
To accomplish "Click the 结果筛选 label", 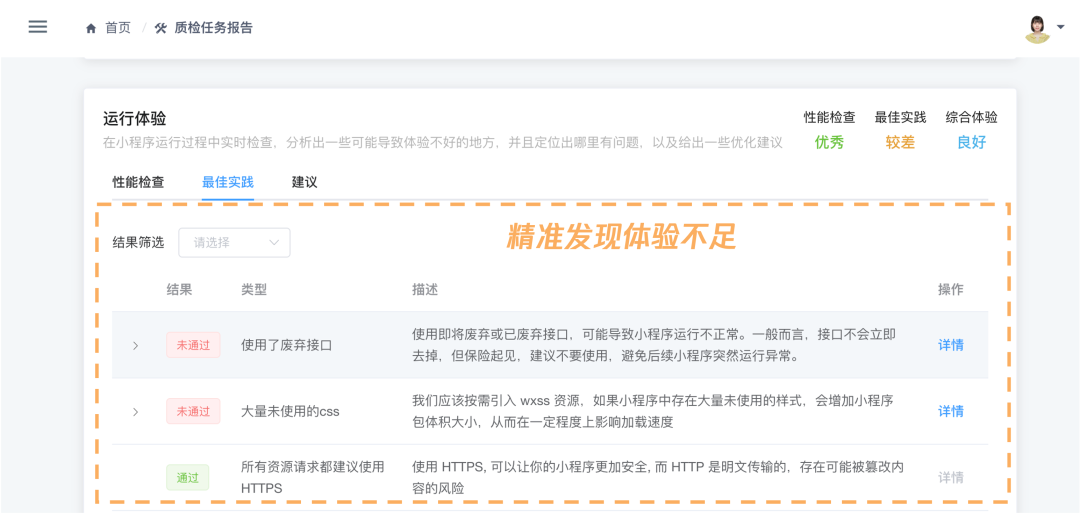I will (x=138, y=243).
